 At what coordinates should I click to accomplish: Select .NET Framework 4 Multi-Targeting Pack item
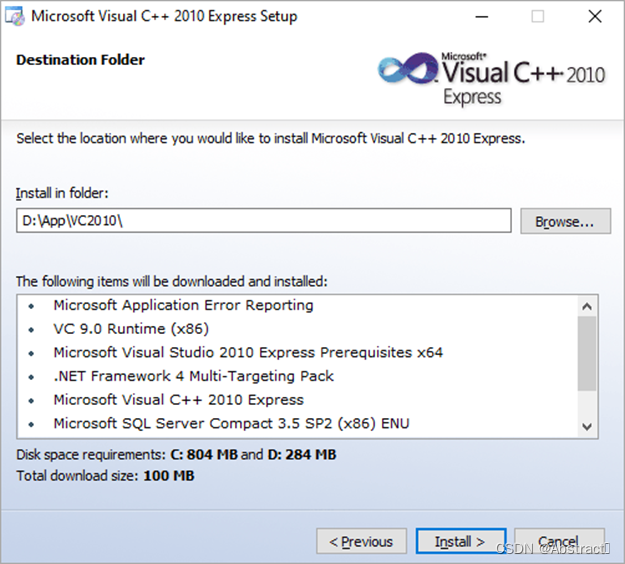point(193,376)
